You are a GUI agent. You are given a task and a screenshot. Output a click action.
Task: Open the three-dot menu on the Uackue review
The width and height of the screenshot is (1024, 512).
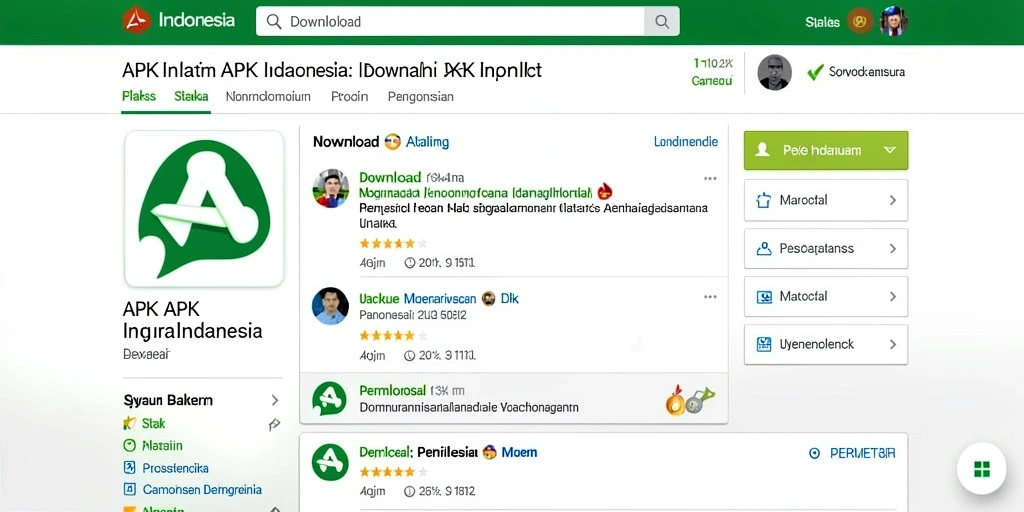click(x=710, y=297)
